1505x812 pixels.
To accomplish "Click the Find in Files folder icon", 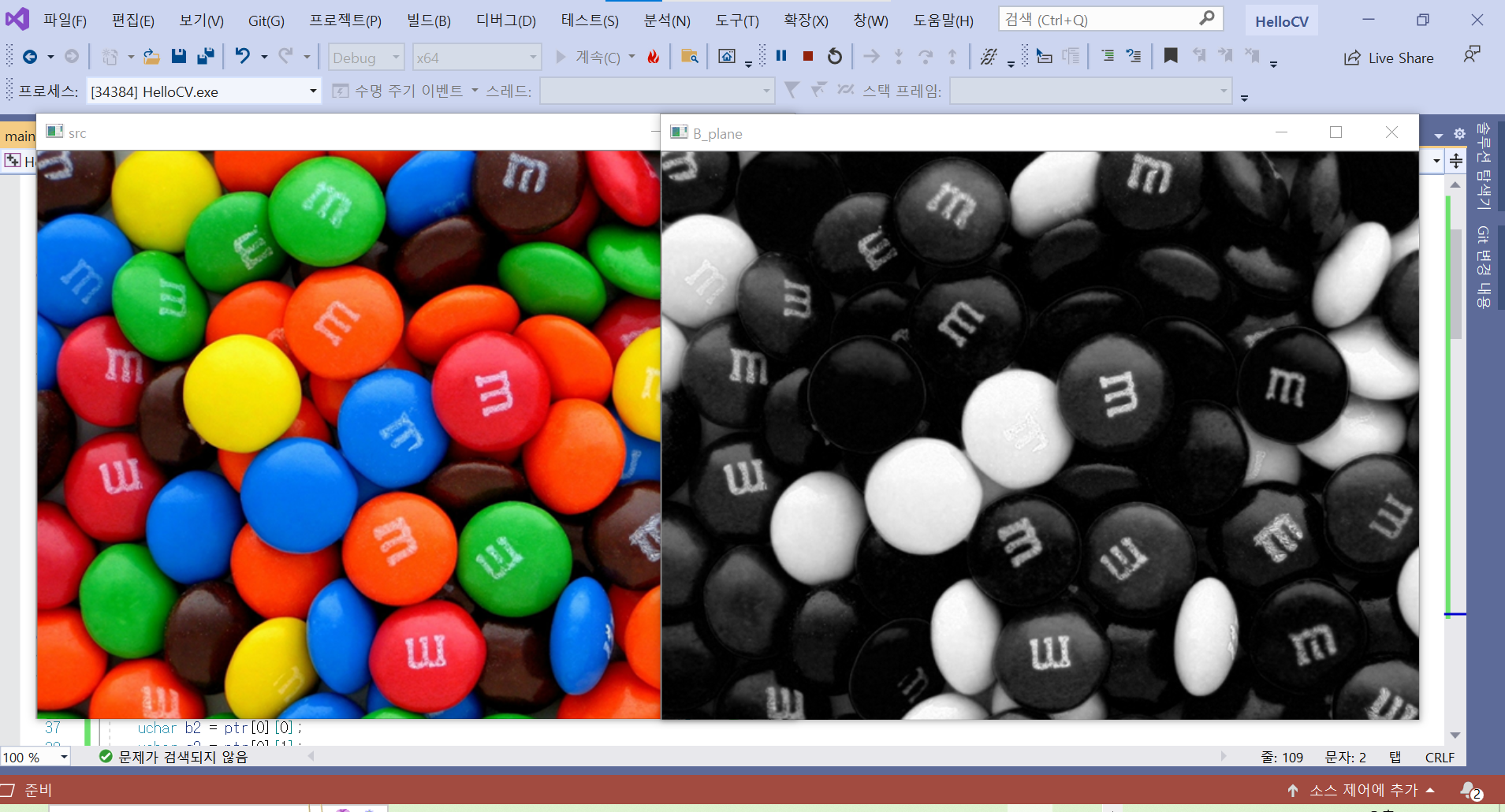I will [690, 57].
